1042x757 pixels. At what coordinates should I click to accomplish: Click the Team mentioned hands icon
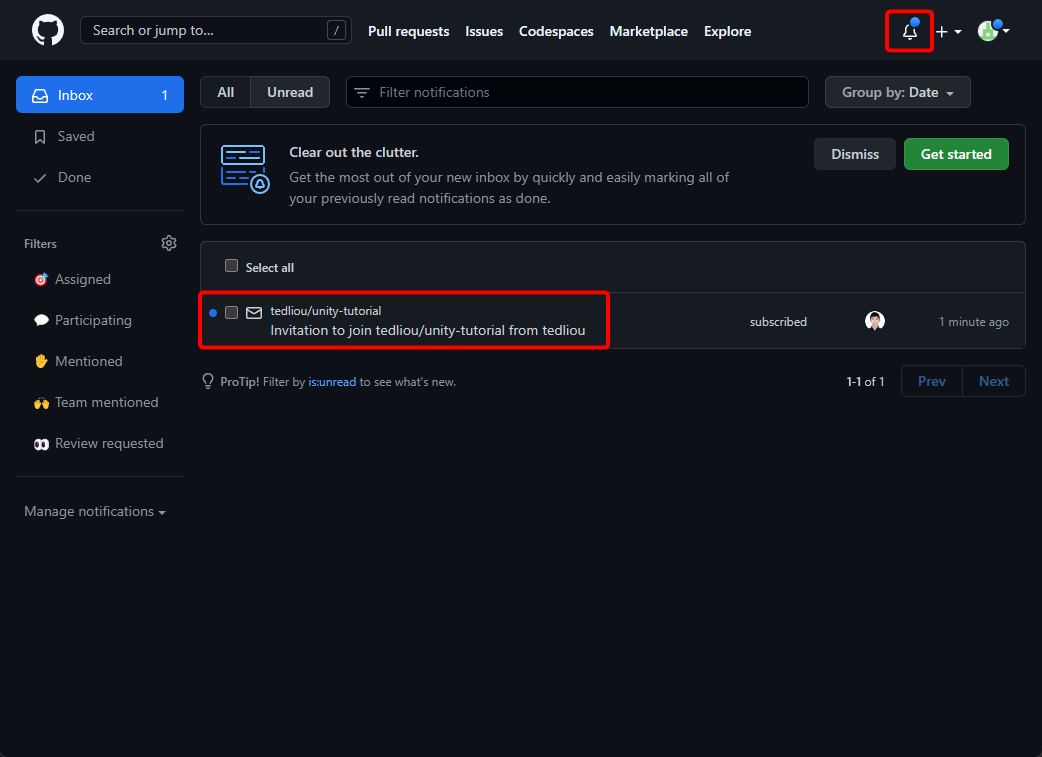pyautogui.click(x=41, y=403)
